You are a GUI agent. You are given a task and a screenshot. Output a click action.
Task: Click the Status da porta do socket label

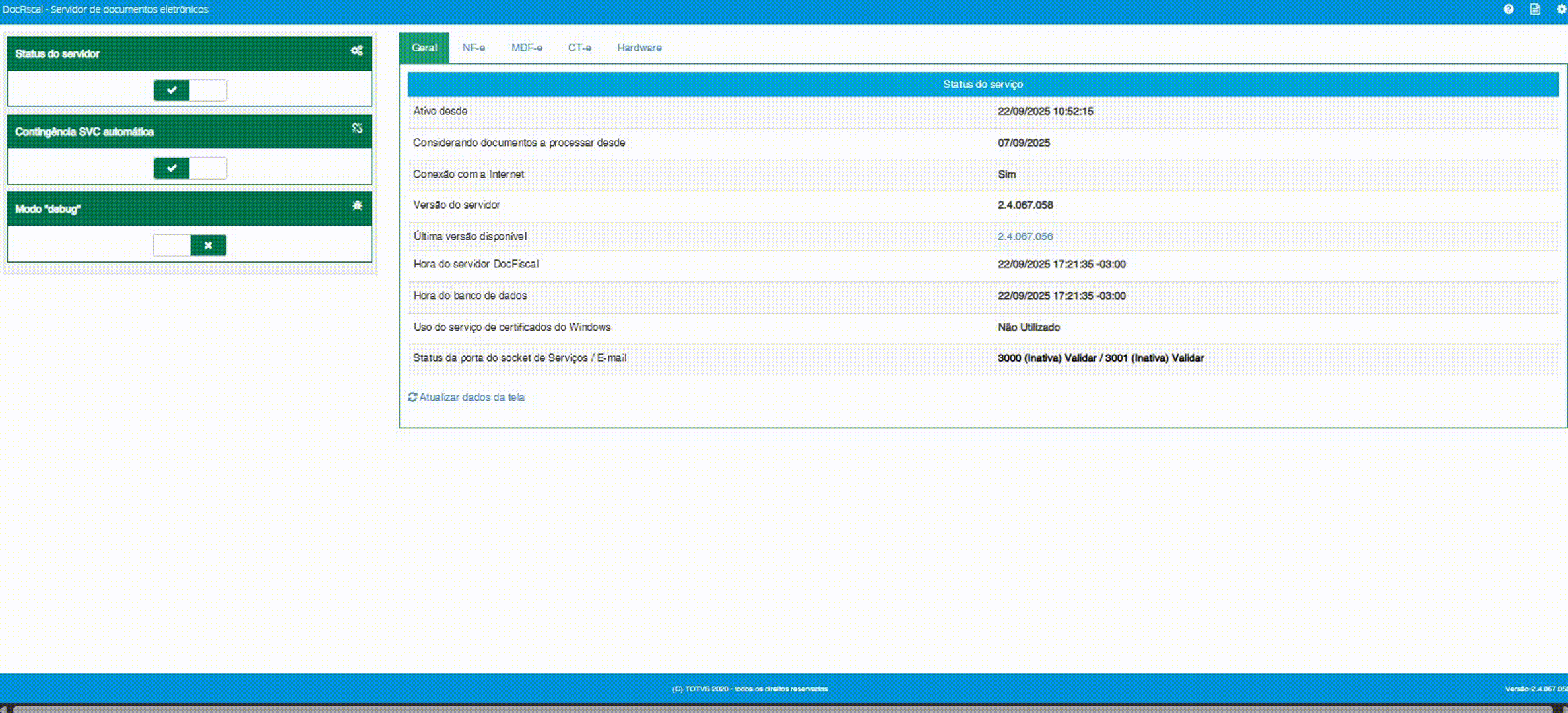tap(520, 358)
